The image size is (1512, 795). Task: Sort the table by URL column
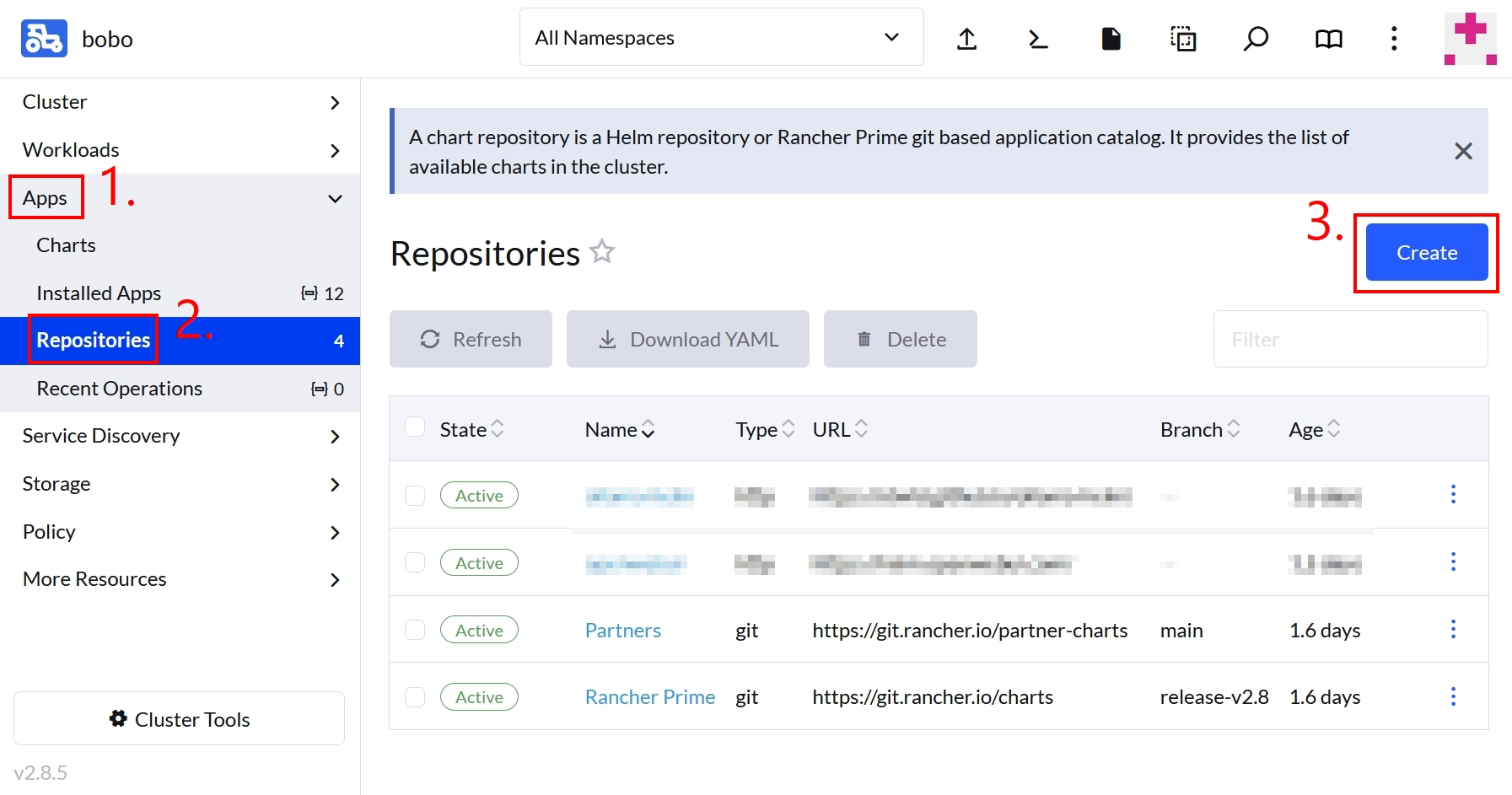840,429
